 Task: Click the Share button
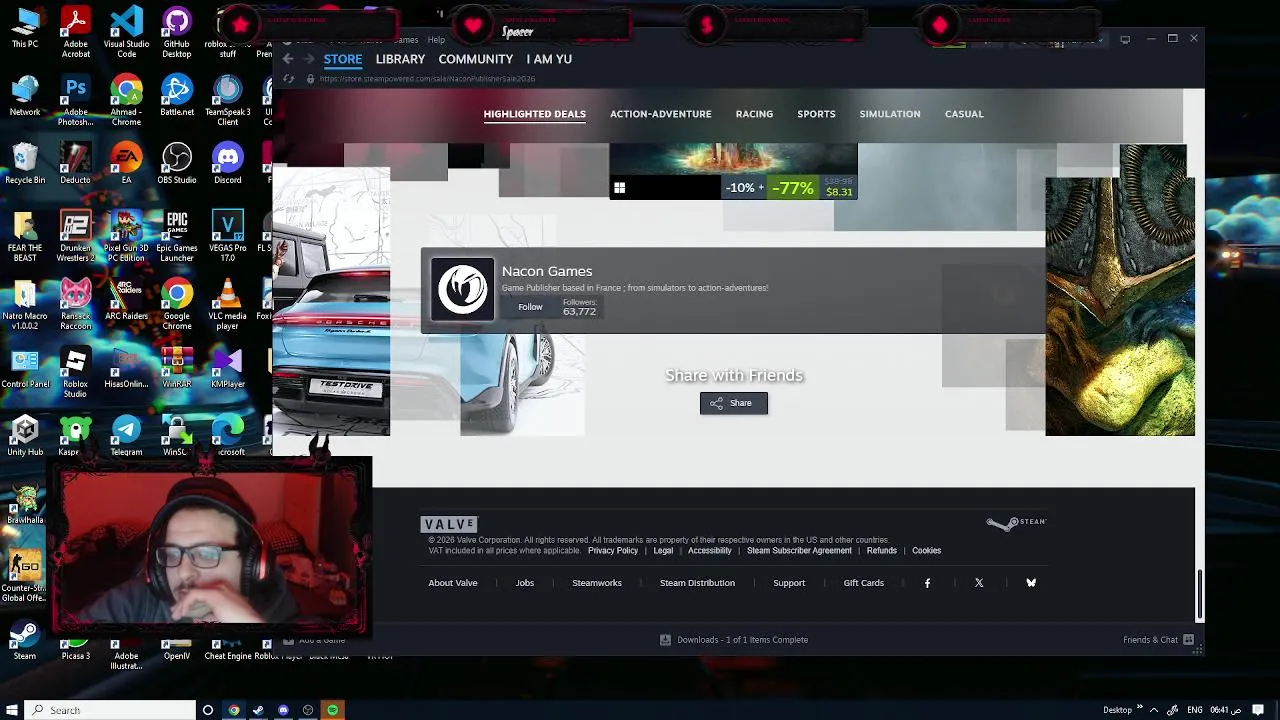point(734,403)
